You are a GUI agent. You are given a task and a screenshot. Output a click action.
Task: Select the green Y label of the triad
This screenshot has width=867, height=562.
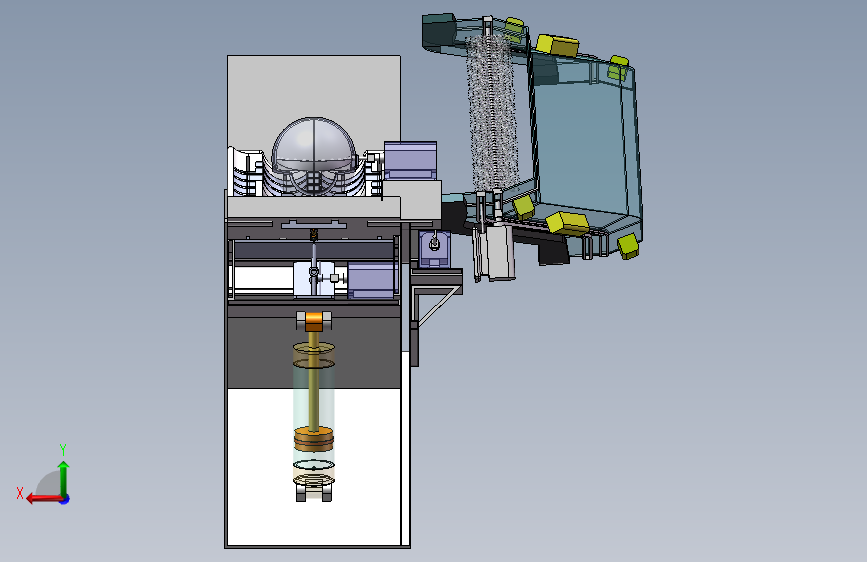pyautogui.click(x=63, y=449)
